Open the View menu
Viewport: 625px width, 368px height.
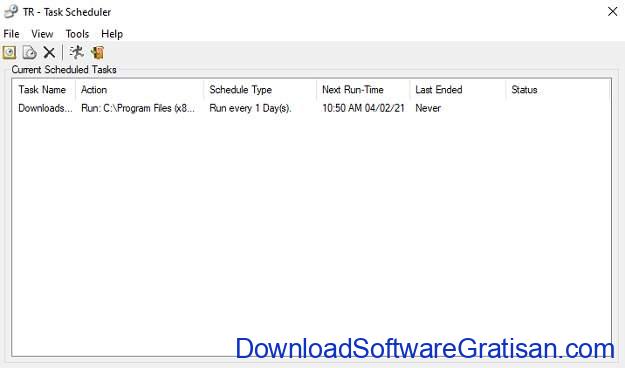coord(42,34)
